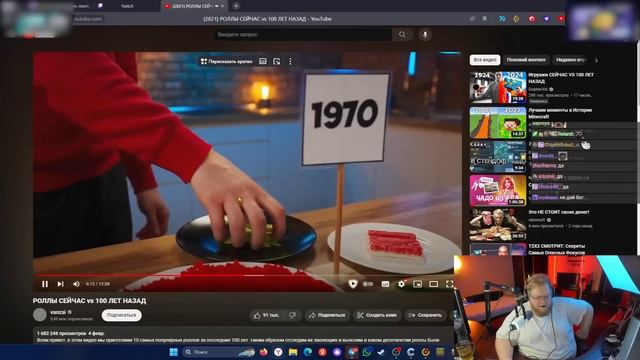Share the video via 'Поделиться'
The width and height of the screenshot is (640, 360).
click(327, 315)
